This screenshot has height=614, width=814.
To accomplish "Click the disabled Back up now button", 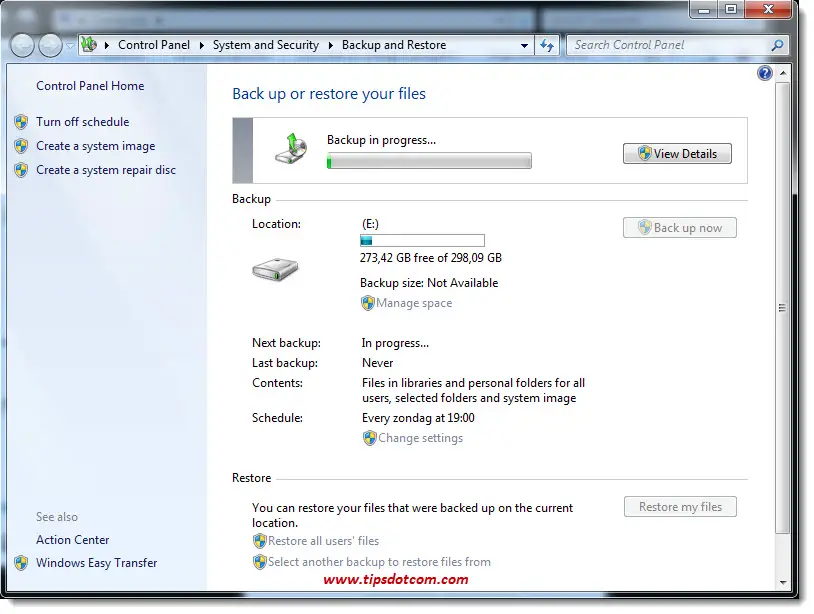I will (680, 227).
